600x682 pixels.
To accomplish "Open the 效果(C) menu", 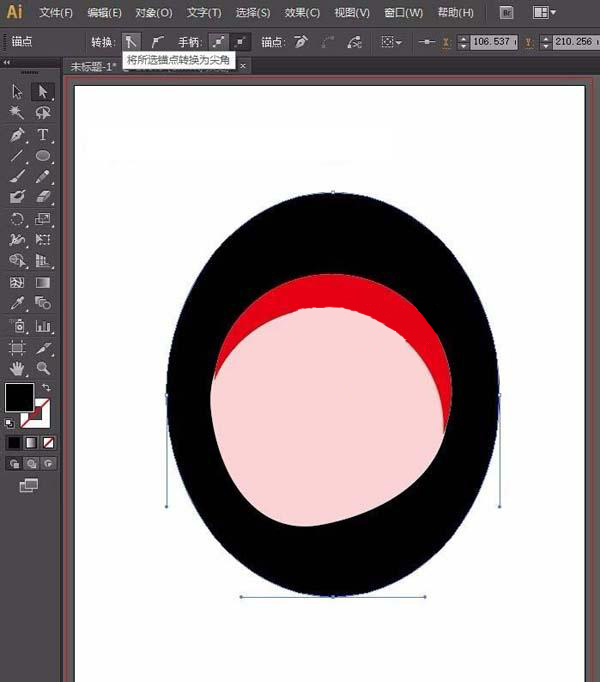I will click(x=302, y=13).
